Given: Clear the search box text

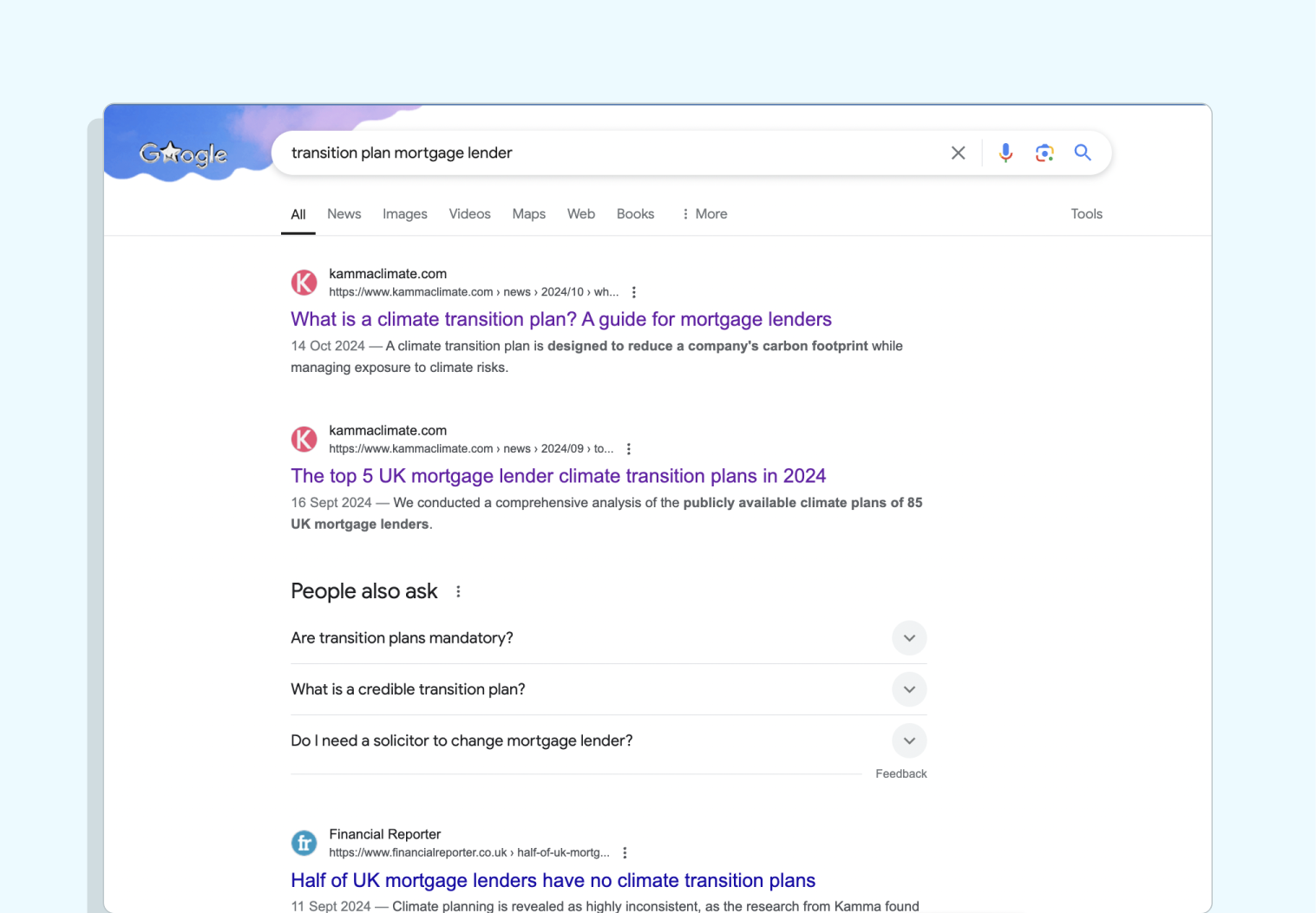Looking at the screenshot, I should coord(958,153).
